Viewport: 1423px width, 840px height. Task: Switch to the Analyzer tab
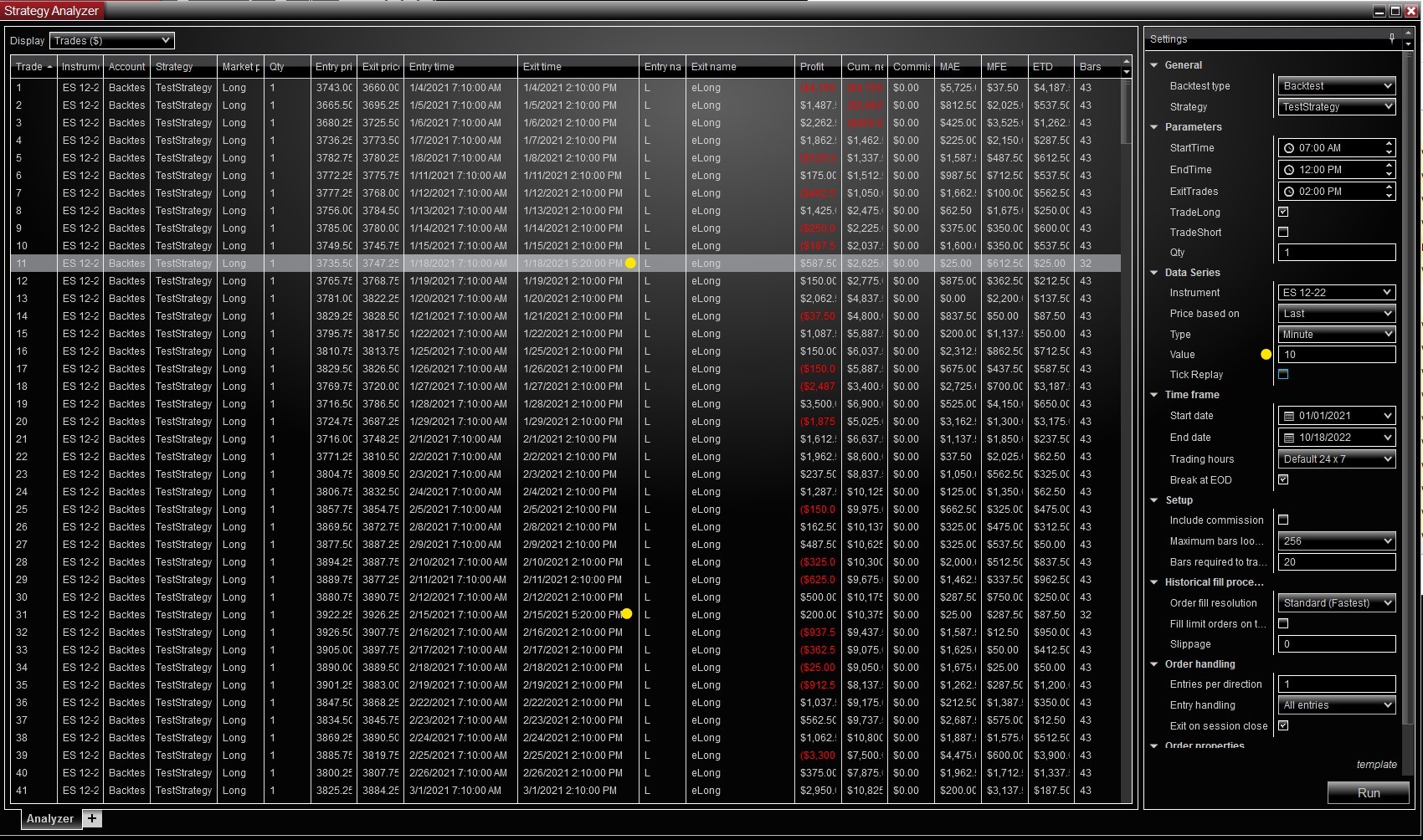50,818
